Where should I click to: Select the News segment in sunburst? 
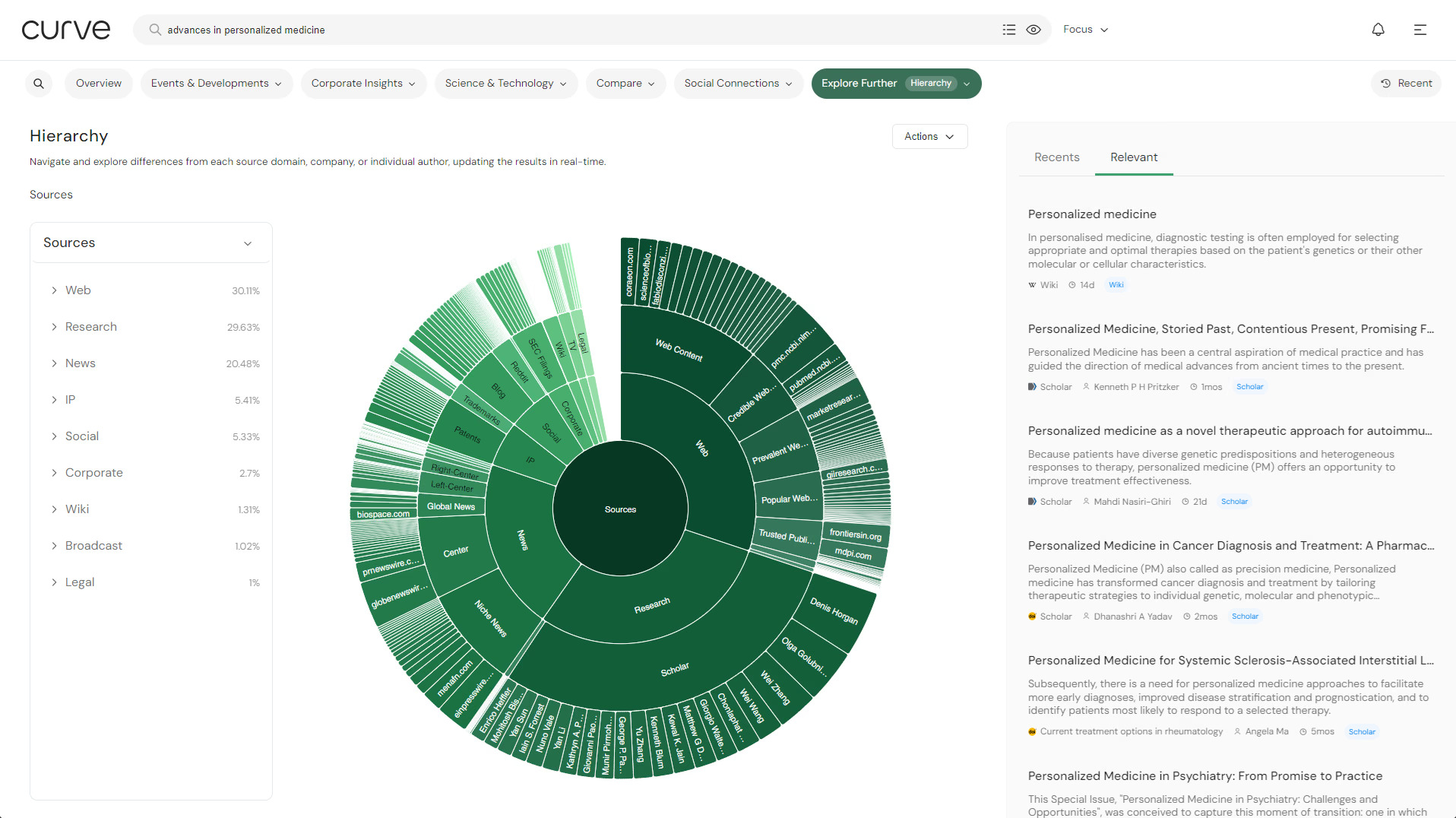click(x=522, y=540)
